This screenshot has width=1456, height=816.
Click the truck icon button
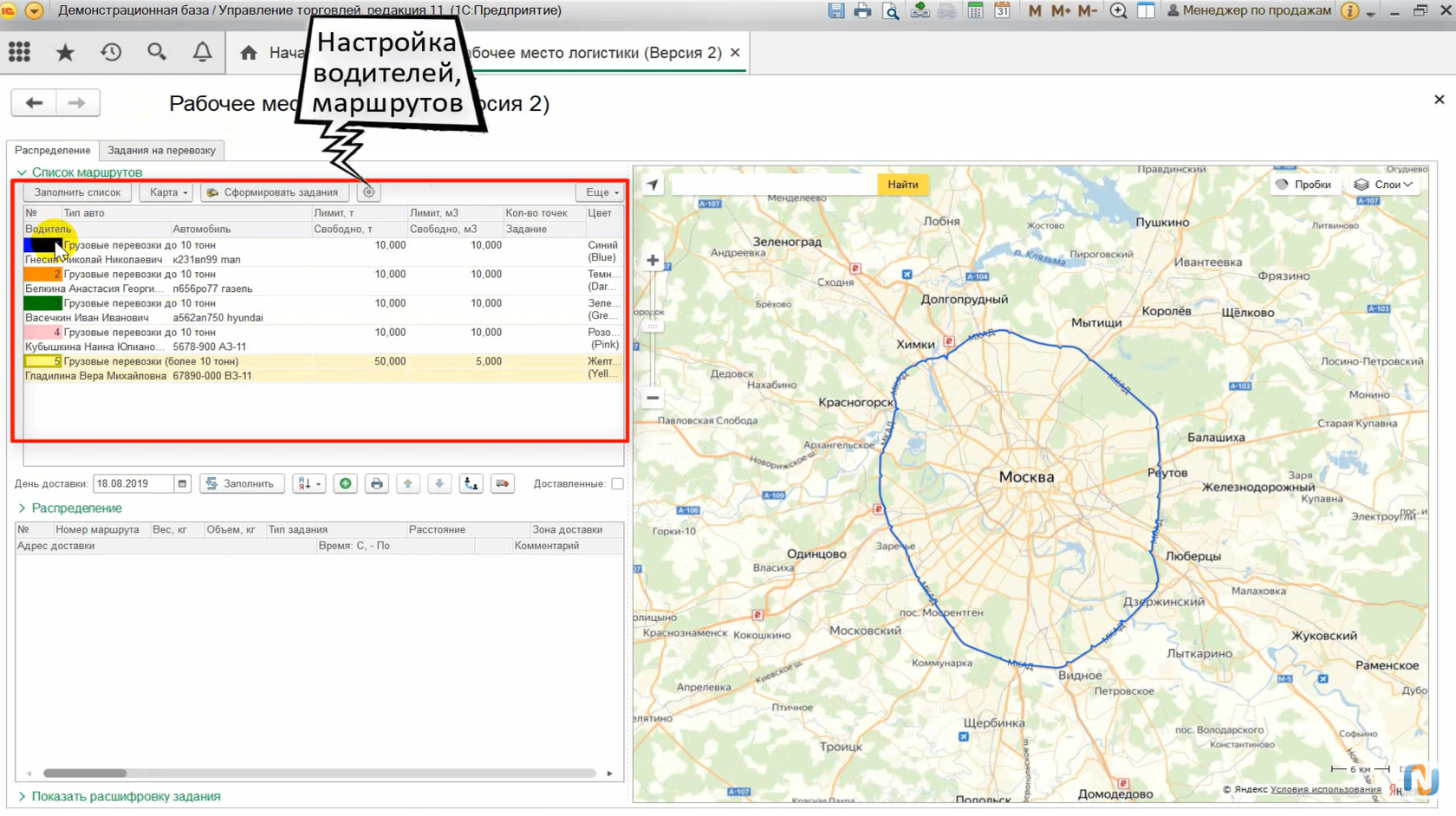point(503,483)
